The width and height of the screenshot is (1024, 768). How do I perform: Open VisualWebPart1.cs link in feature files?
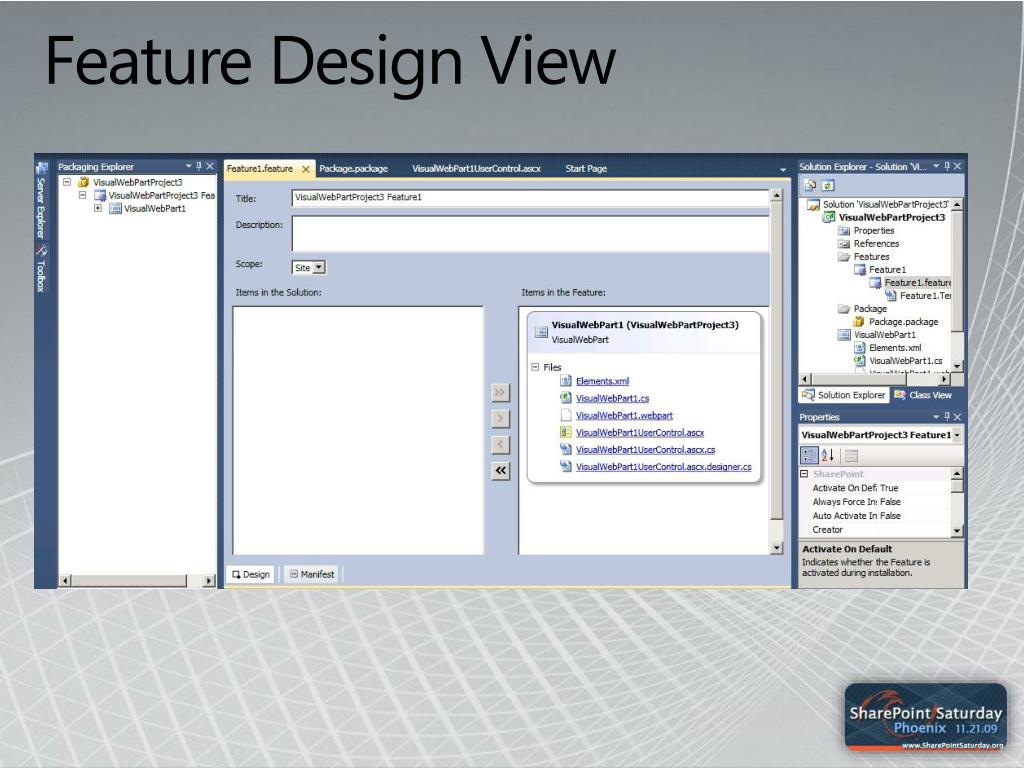click(613, 398)
